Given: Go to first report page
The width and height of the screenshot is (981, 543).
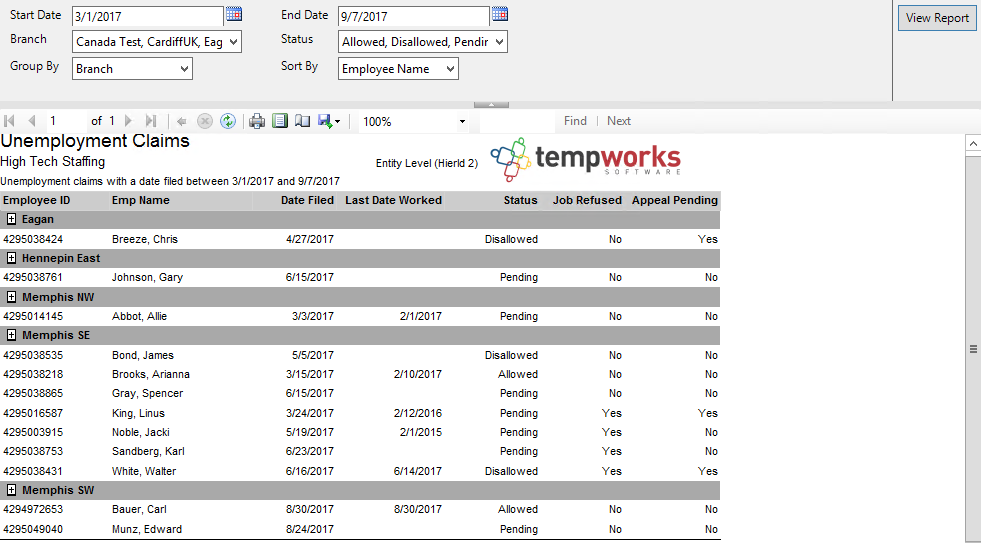Looking at the screenshot, I should tap(9, 121).
